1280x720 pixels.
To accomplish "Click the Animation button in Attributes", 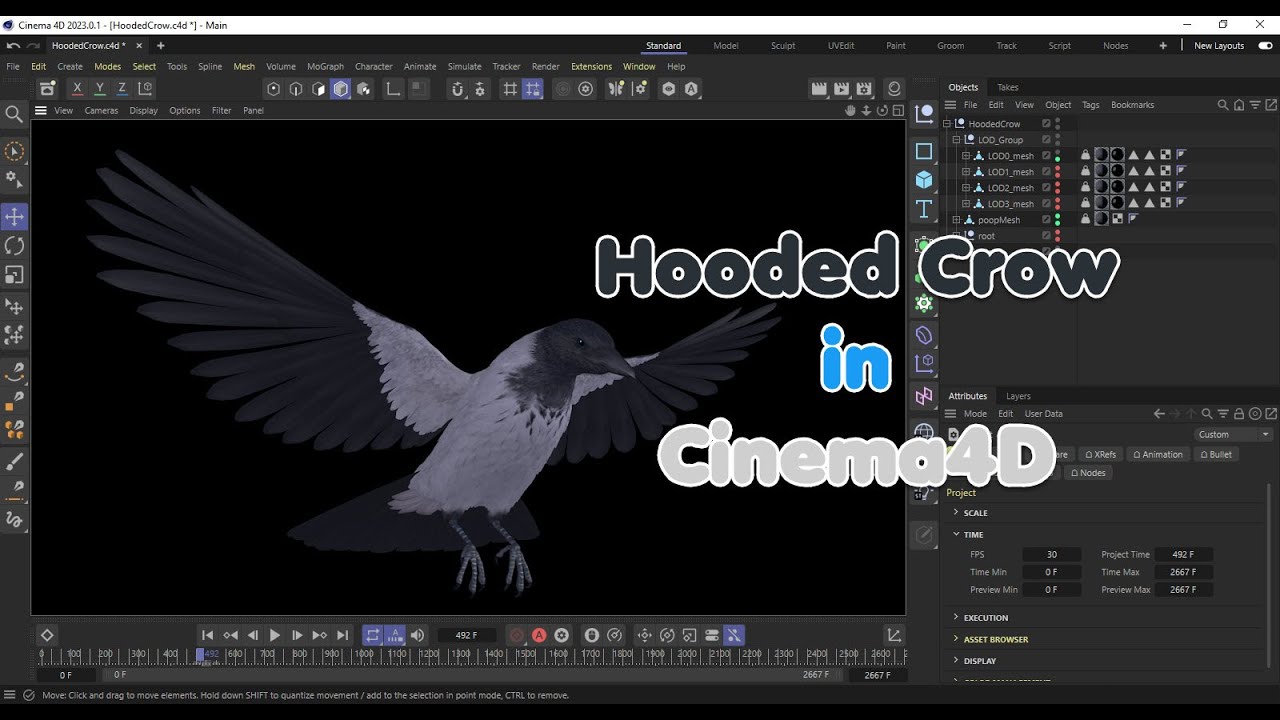I will click(1157, 454).
